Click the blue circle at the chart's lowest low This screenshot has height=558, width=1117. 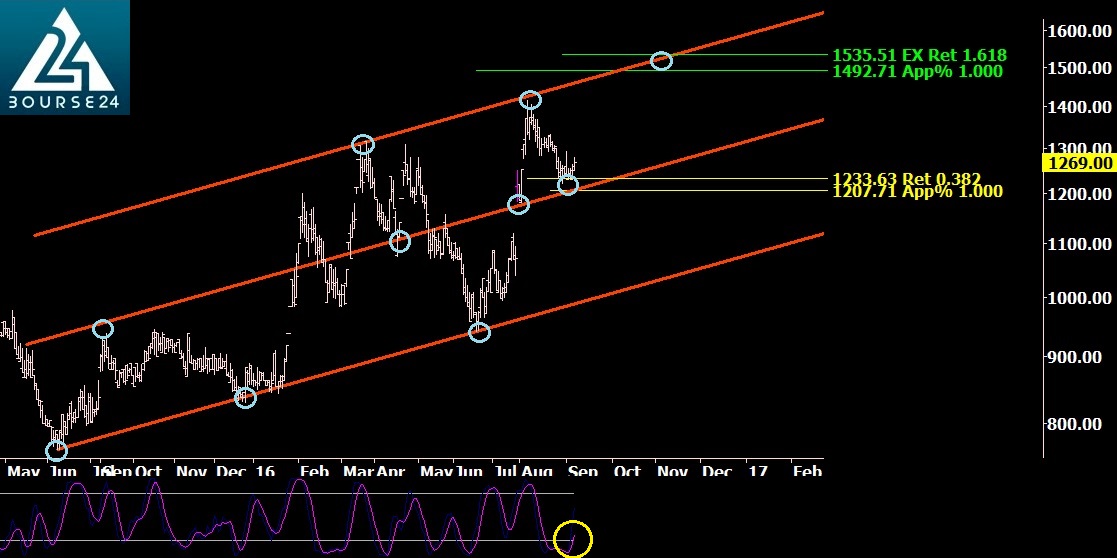point(56,450)
